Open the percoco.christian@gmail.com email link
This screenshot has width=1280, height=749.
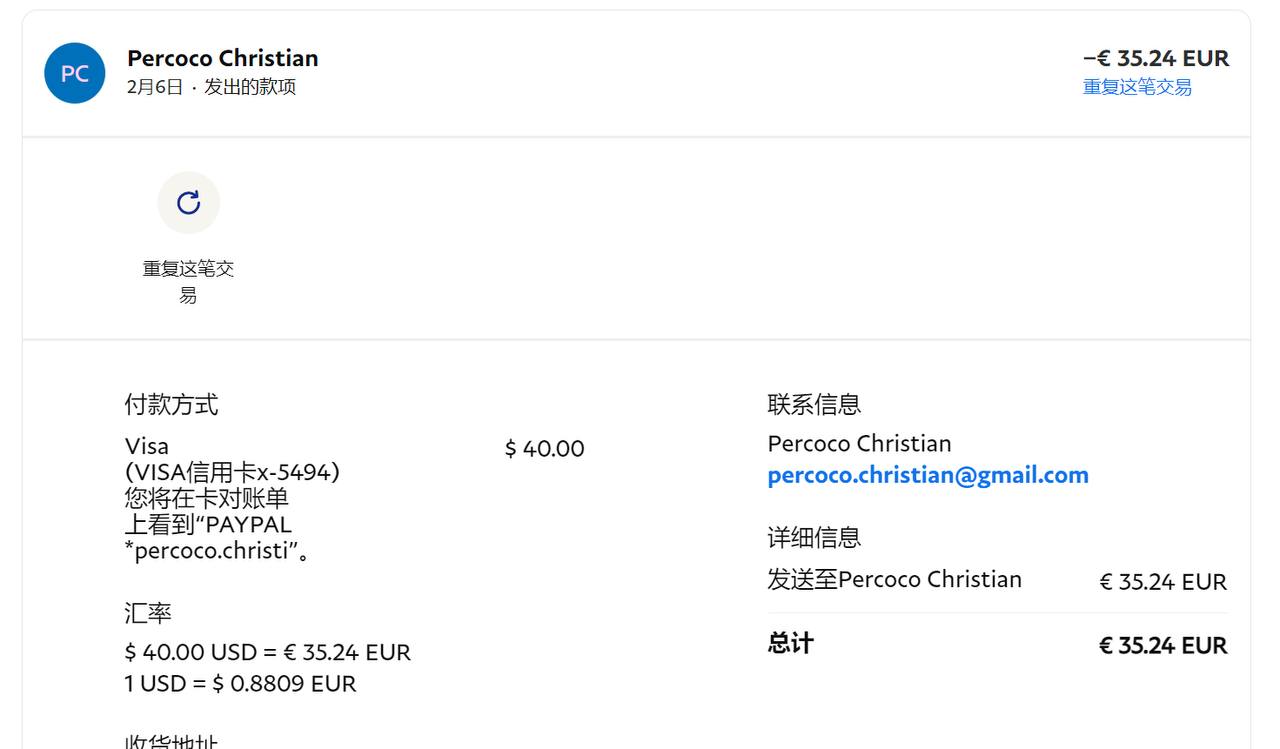pos(928,475)
